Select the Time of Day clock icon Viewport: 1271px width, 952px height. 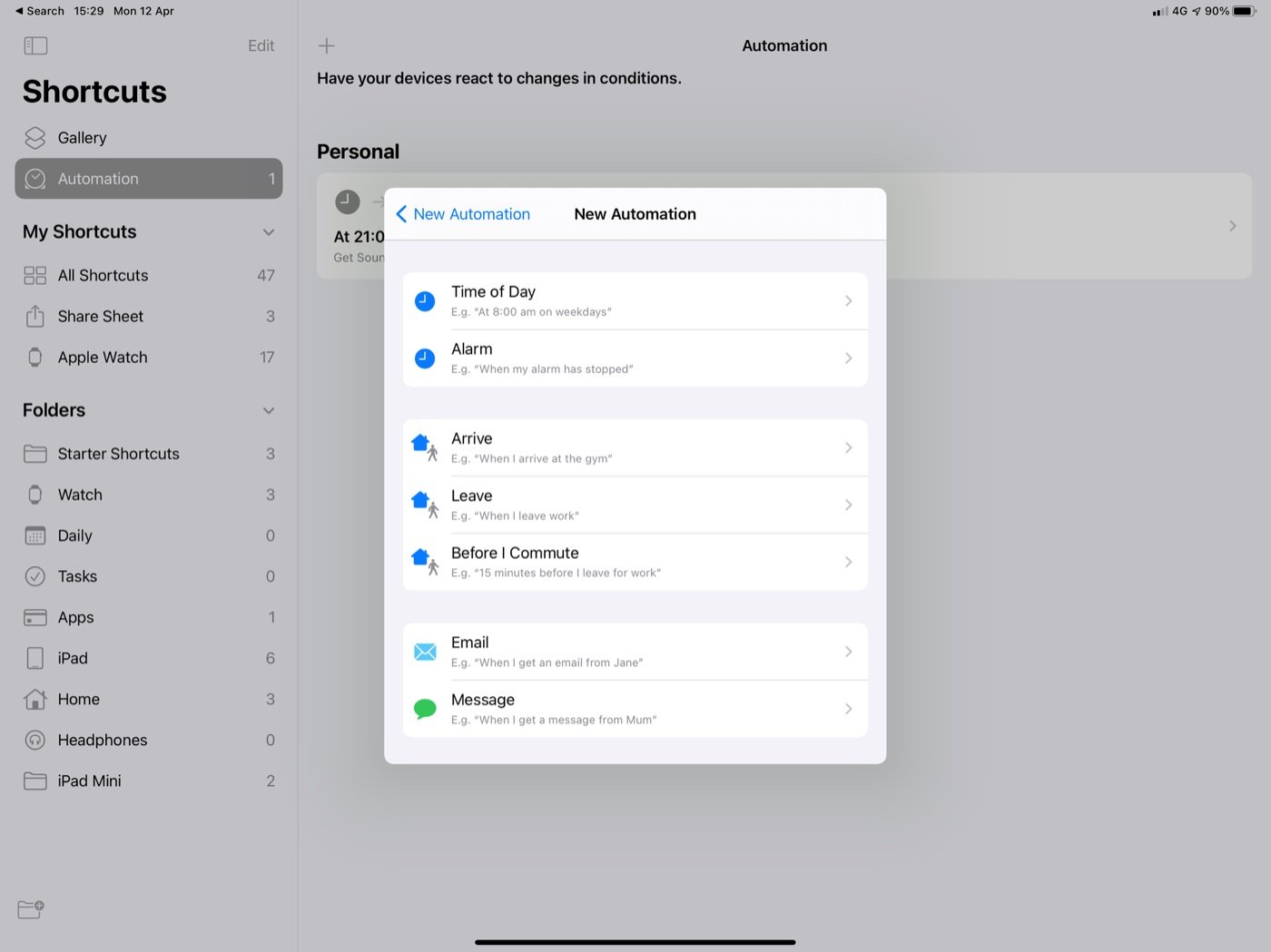(424, 300)
